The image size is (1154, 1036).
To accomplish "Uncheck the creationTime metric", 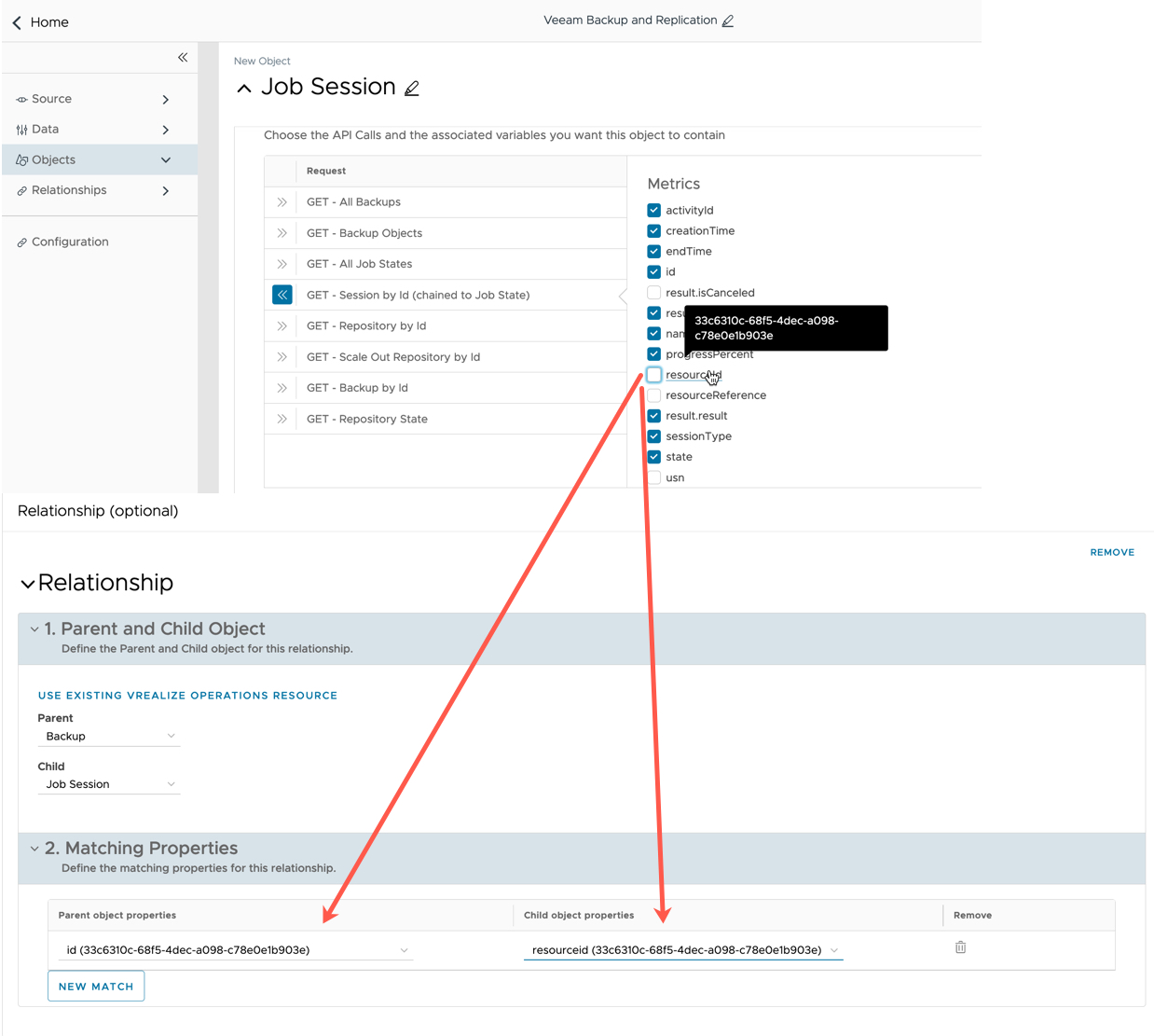I will coord(654,231).
